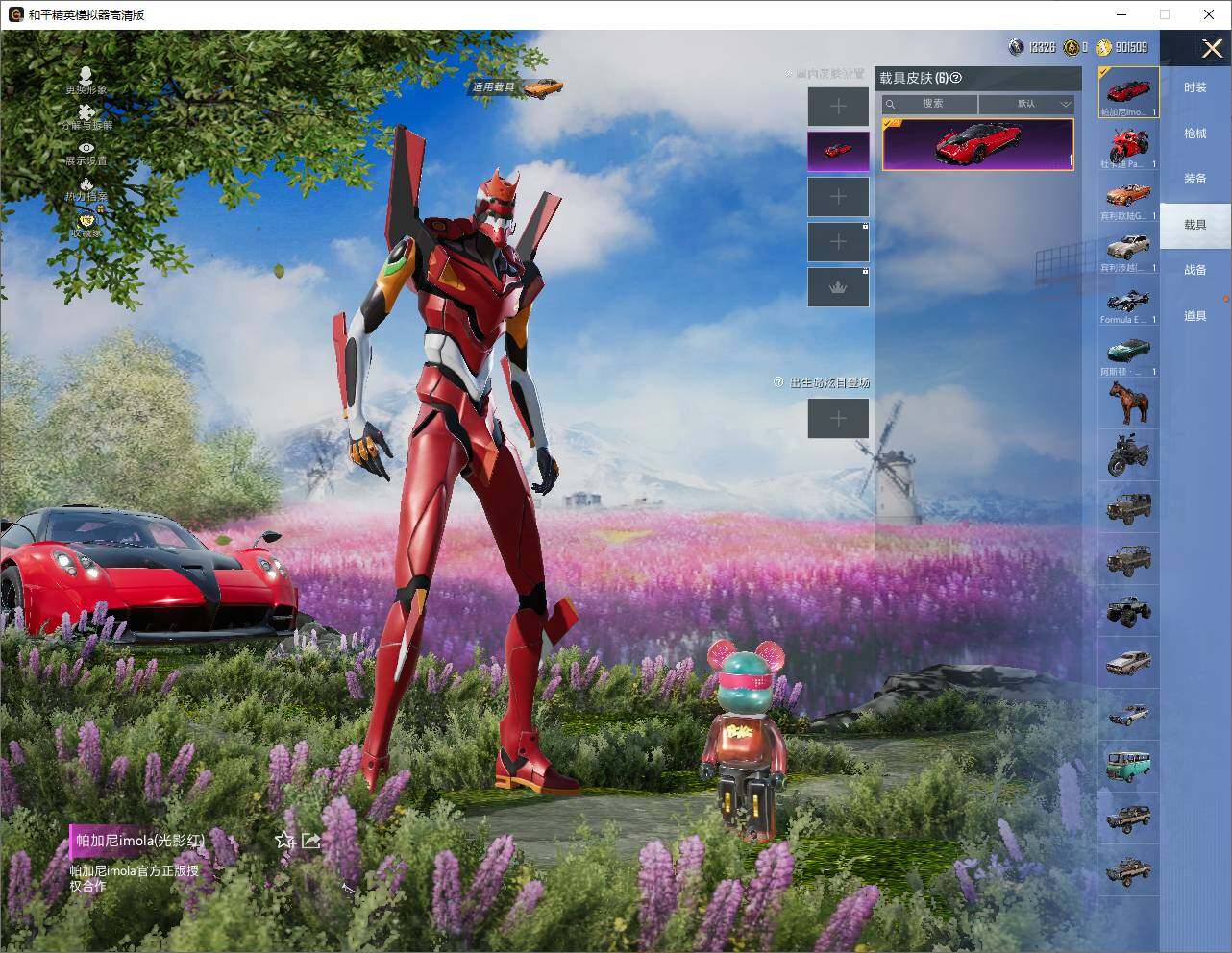Screen dimensions: 1232x953
Task: Select the brown horse in vehicle list
Action: coord(1128,403)
